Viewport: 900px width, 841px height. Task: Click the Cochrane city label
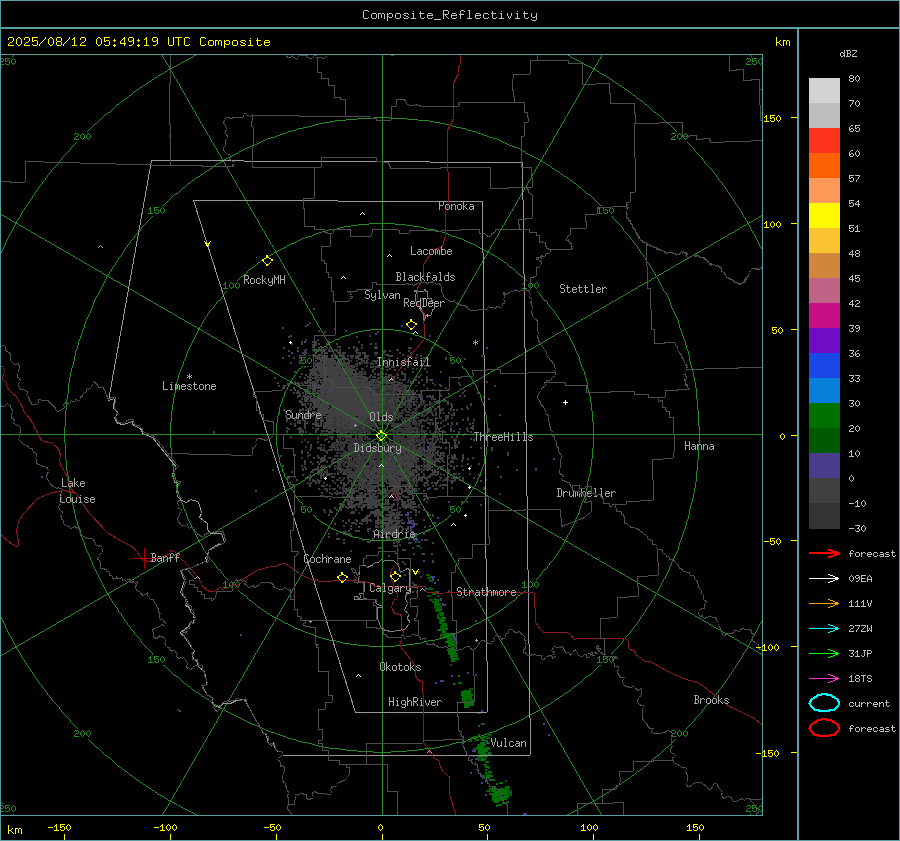(x=327, y=559)
